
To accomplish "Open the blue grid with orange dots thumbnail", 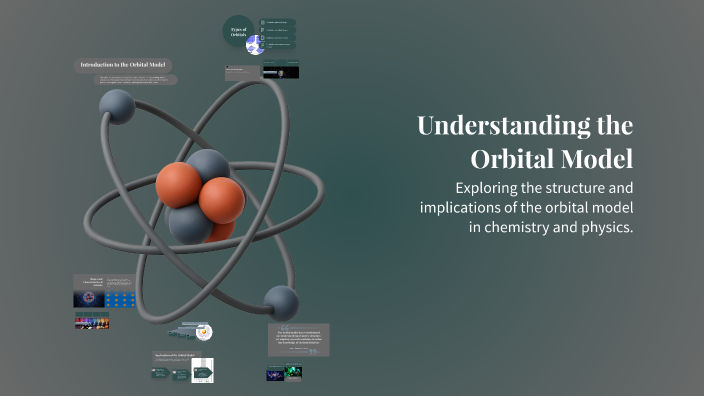I will (120, 299).
